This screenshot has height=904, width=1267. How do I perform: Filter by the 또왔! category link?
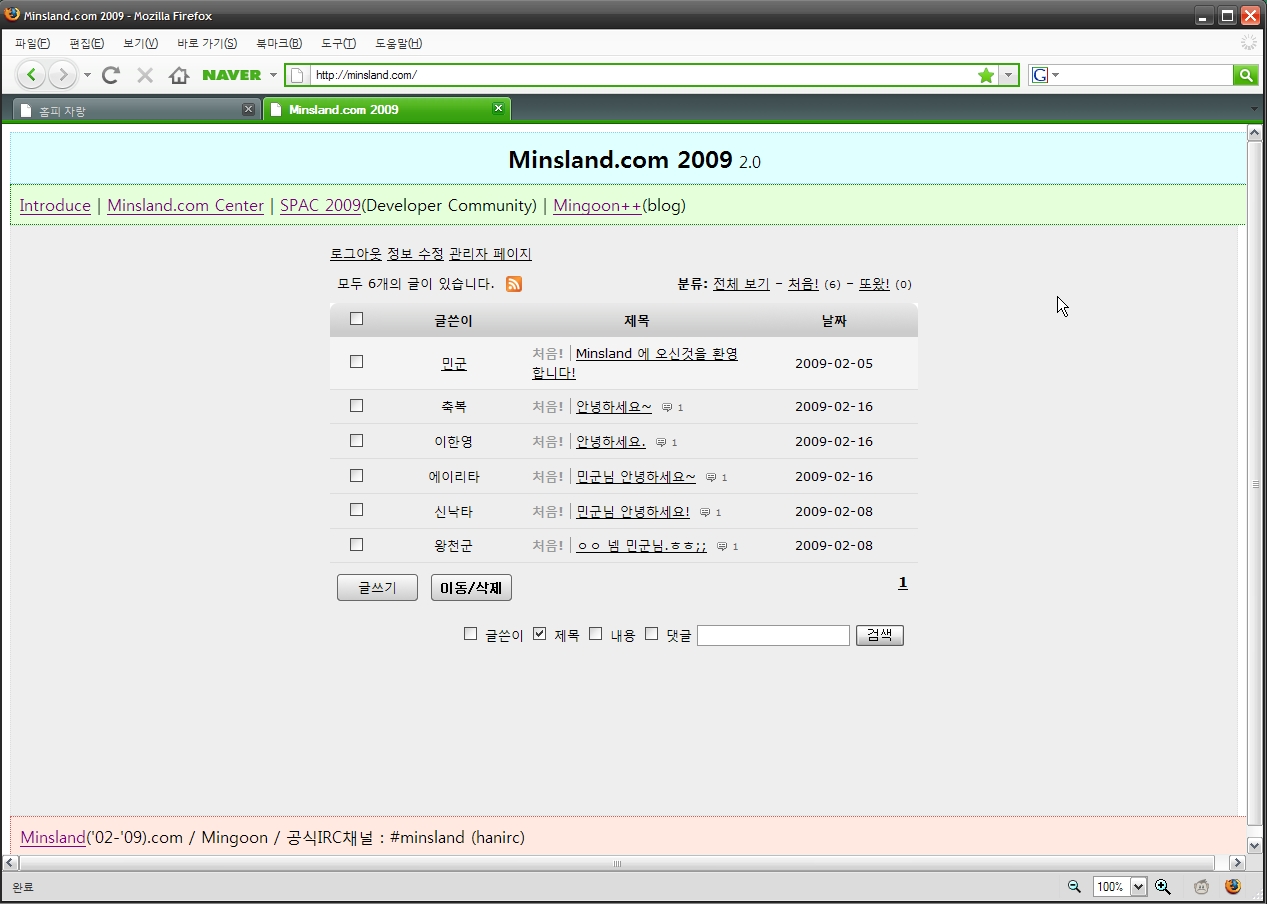click(874, 284)
